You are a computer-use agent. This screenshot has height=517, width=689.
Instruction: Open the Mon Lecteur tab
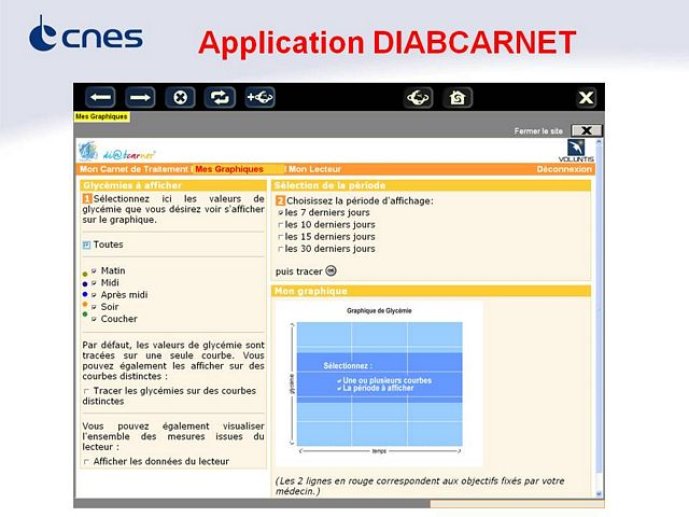(x=315, y=169)
